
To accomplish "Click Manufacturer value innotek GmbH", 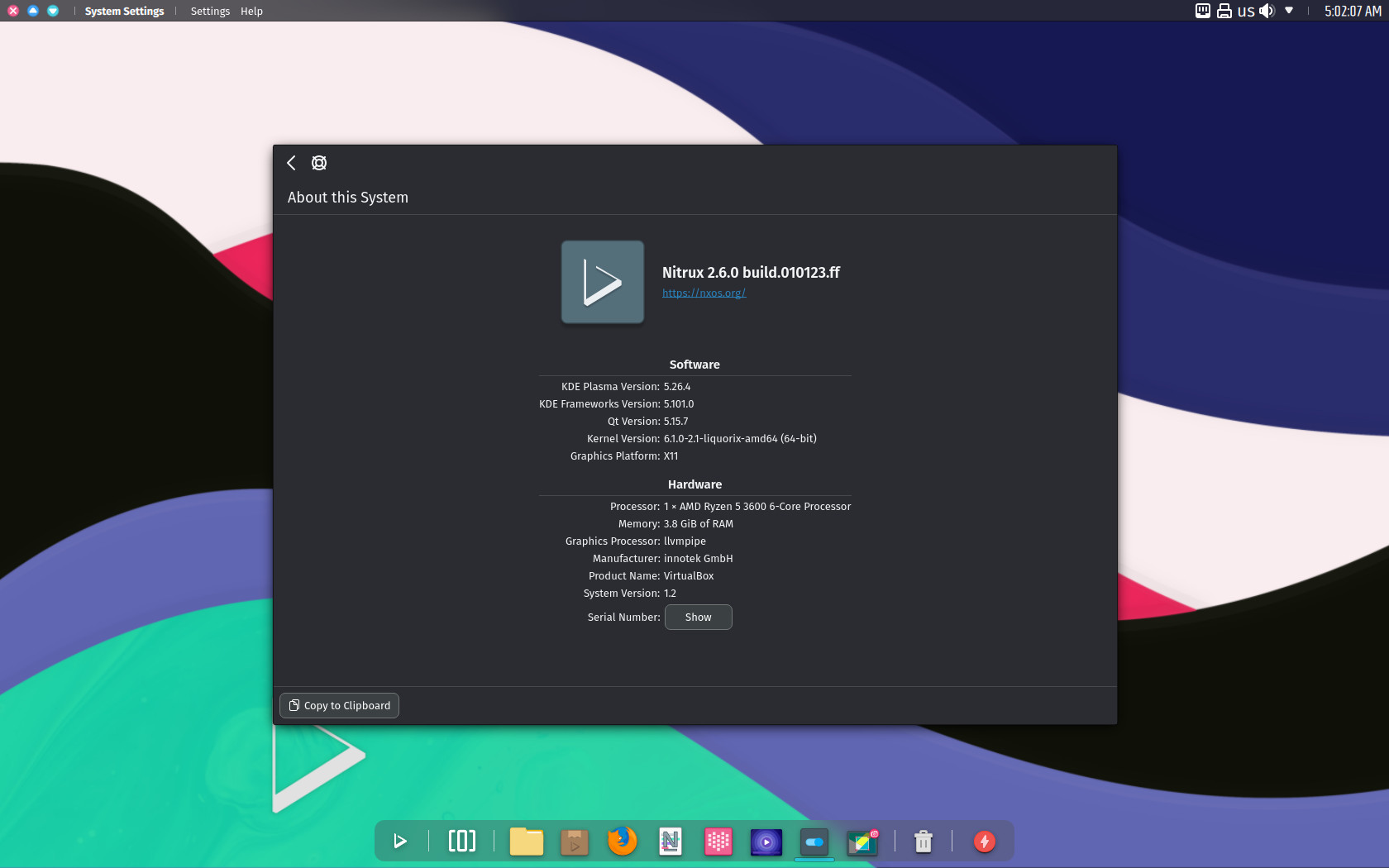I will tap(699, 559).
